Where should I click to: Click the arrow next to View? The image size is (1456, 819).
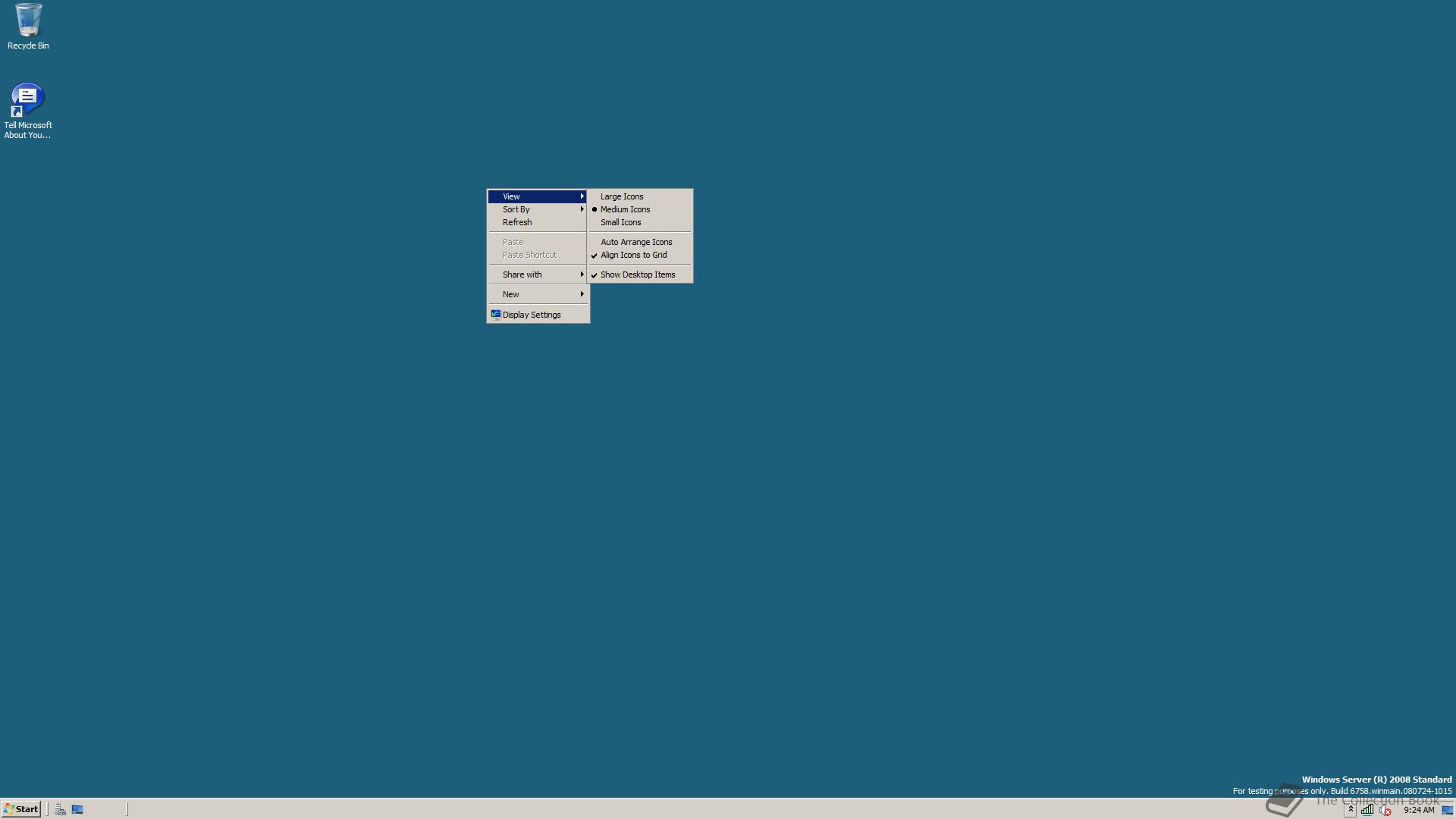(x=582, y=196)
